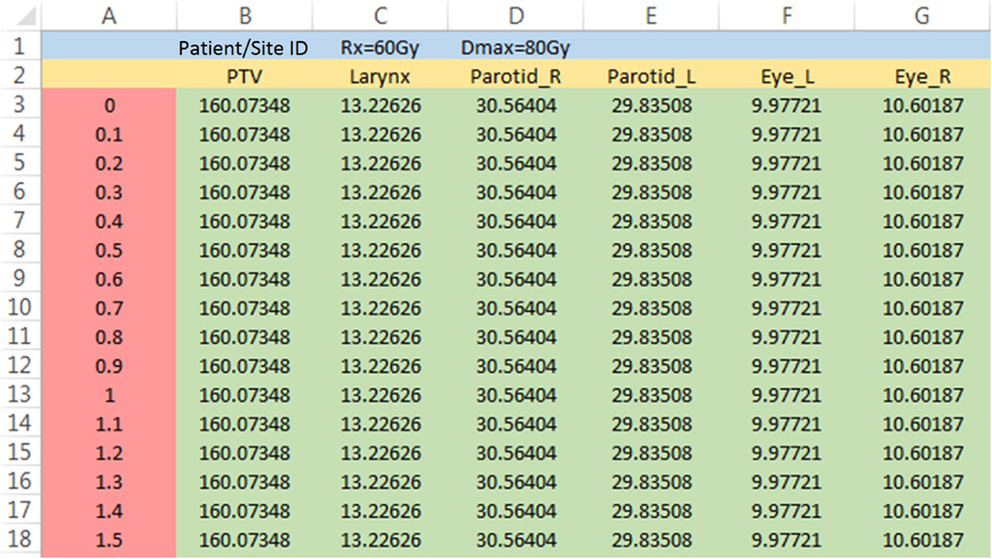Select column F header

[786, 15]
